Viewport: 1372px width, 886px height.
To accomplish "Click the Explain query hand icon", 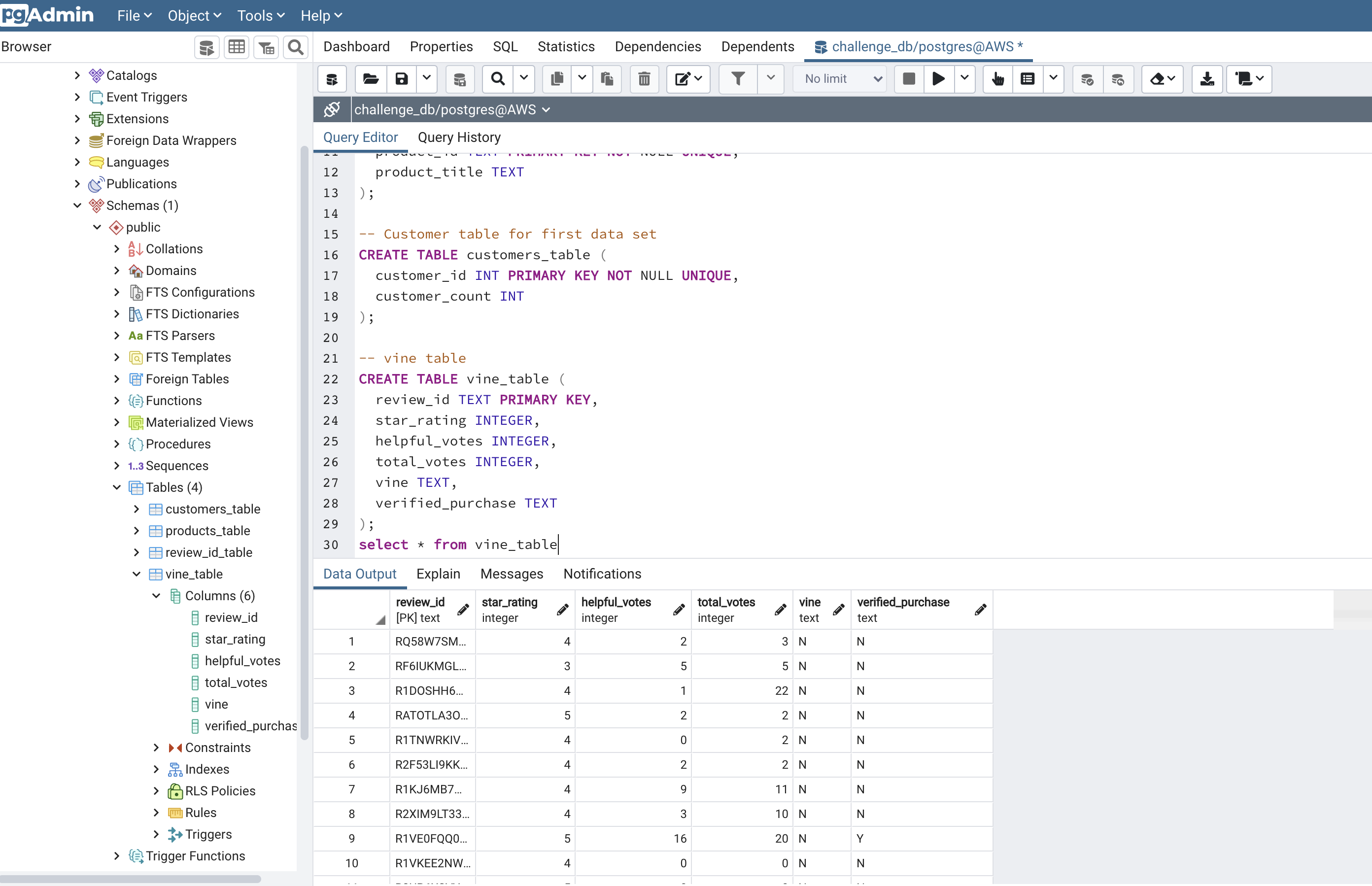I will click(998, 79).
